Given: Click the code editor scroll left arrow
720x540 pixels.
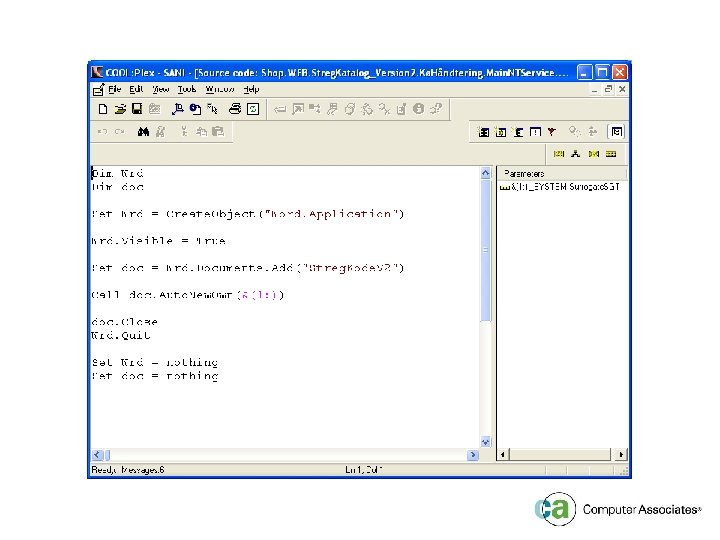Looking at the screenshot, I should (x=96, y=455).
